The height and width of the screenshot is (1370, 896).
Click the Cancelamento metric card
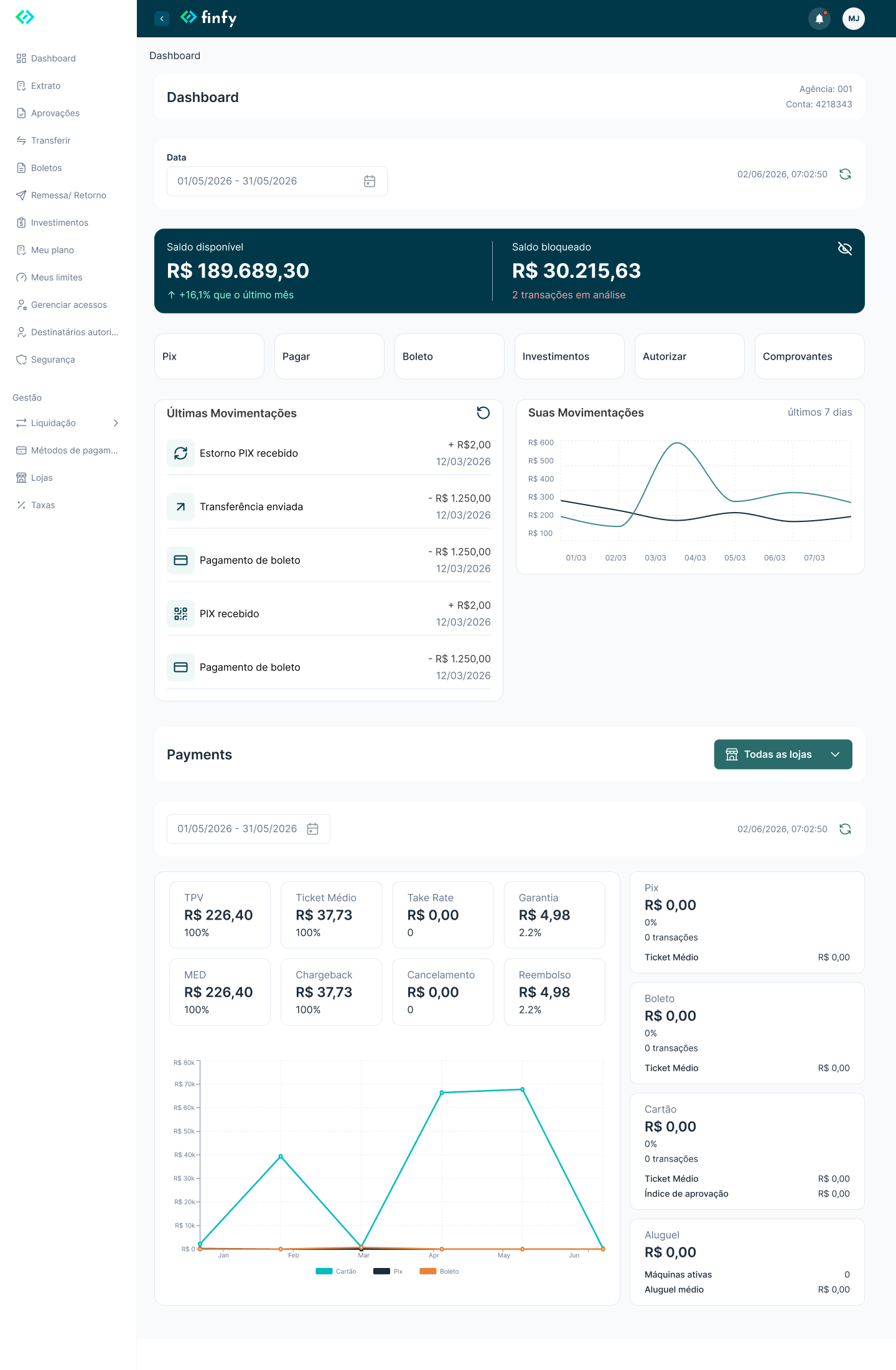point(443,992)
